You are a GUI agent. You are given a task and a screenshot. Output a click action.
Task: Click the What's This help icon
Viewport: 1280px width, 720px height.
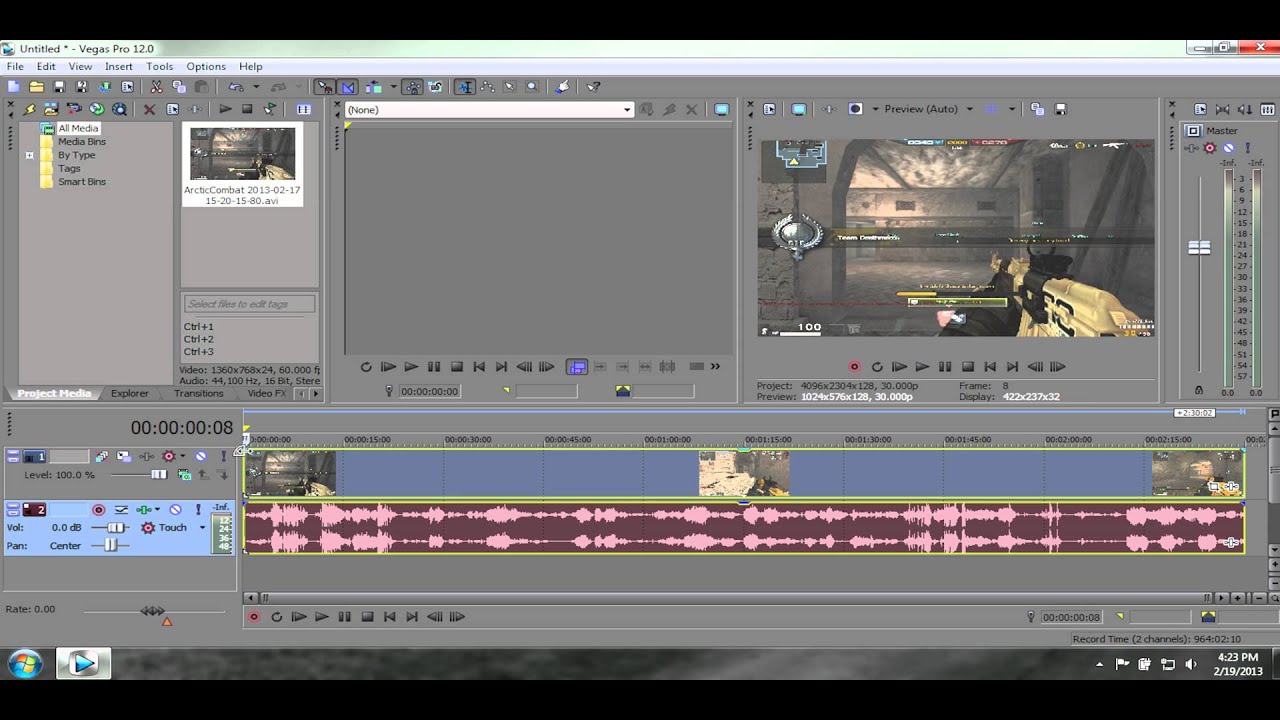[593, 87]
